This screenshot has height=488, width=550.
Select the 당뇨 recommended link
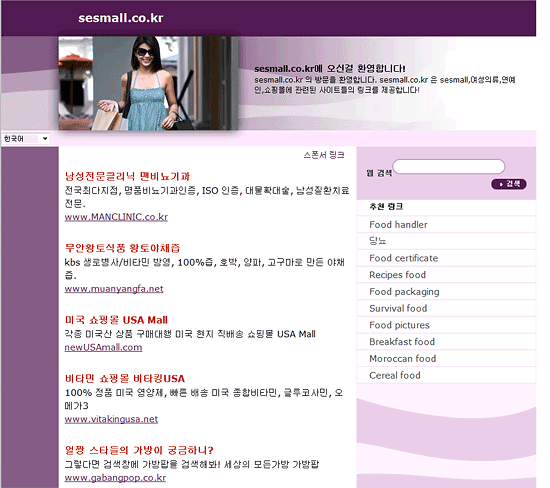(x=377, y=241)
